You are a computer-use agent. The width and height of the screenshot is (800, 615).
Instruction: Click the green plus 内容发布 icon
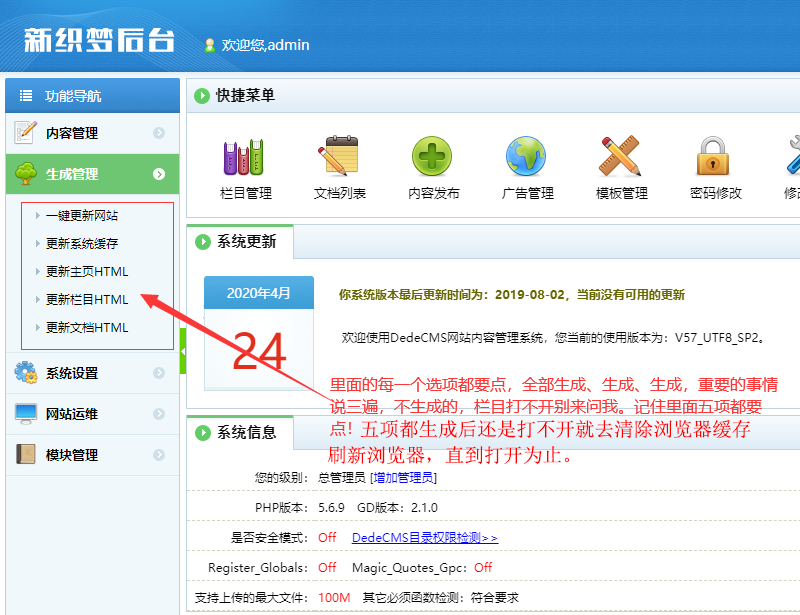coord(433,158)
